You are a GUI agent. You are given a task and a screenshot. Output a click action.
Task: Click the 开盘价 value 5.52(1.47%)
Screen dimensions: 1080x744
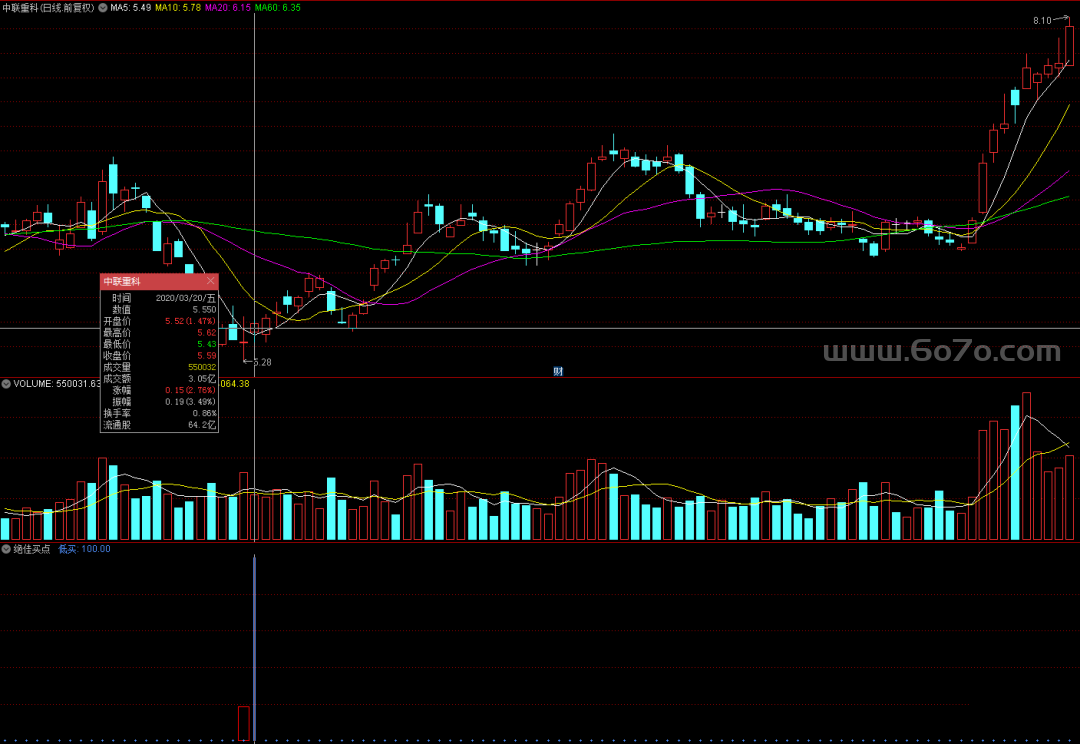pyautogui.click(x=190, y=321)
